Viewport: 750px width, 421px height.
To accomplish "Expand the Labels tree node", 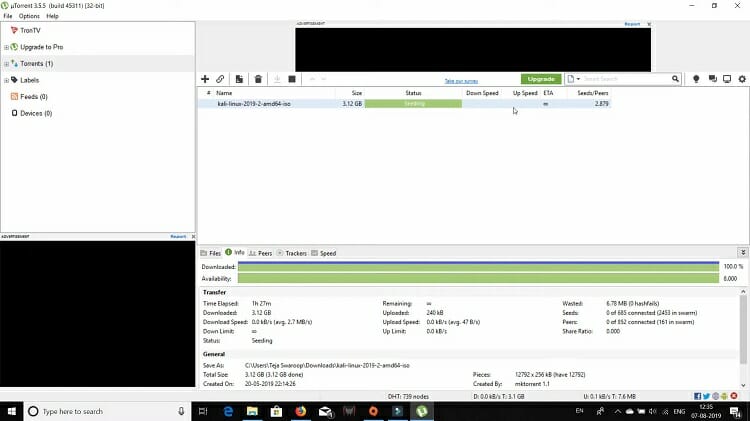I will 6,80.
